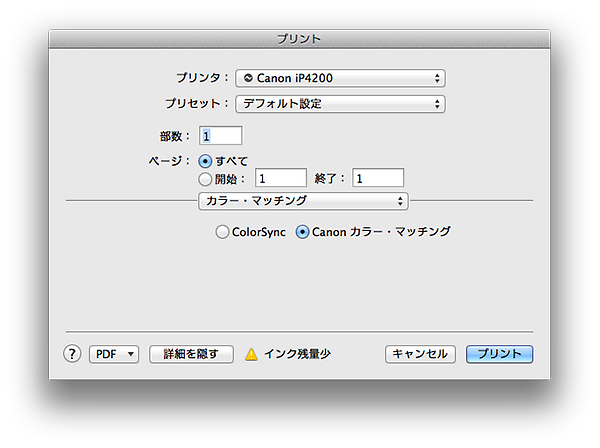Click the 終了 end page field
This screenshot has height=448, width=600.
378,178
